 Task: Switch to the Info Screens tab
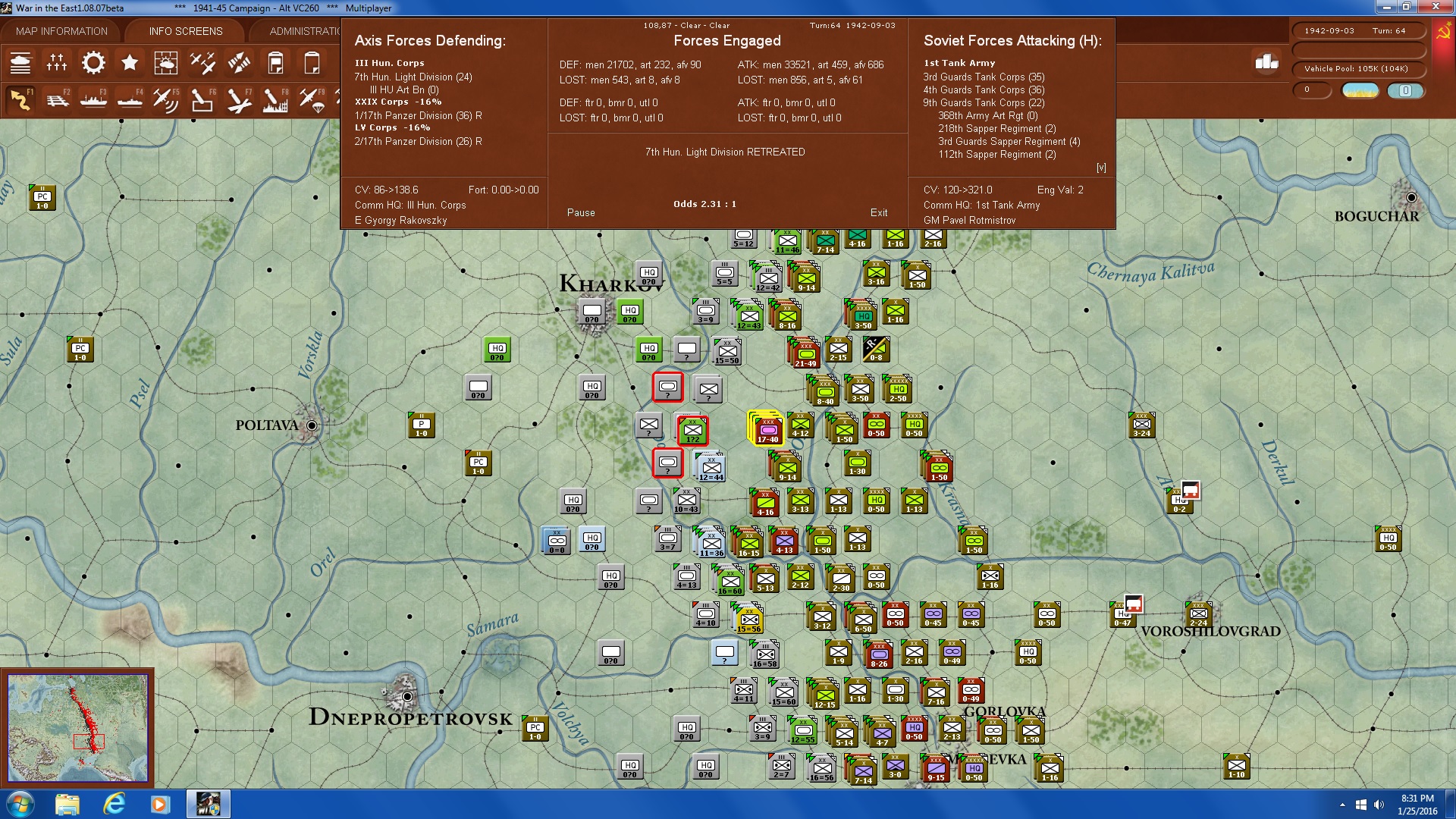[x=186, y=31]
